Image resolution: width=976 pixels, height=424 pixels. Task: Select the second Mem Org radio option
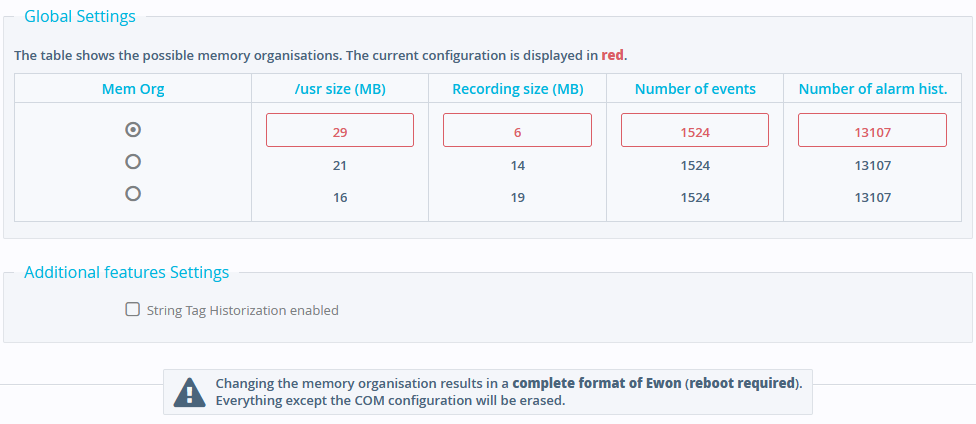tap(133, 162)
